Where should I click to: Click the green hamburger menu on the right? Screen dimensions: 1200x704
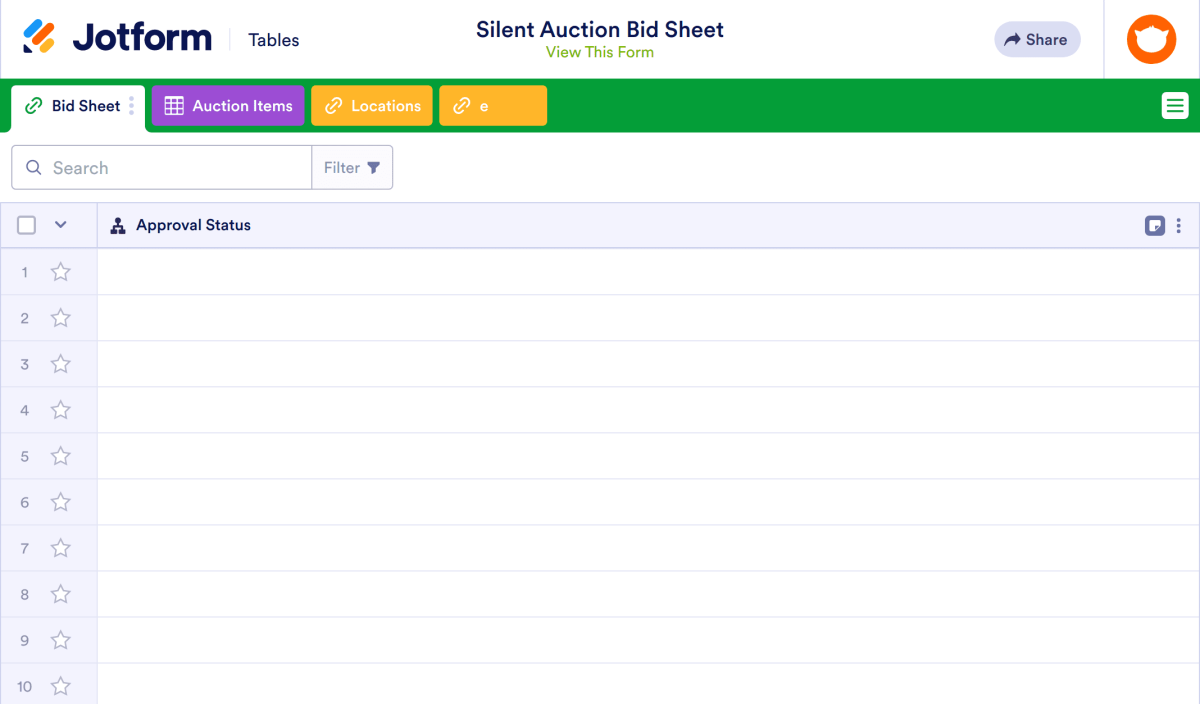point(1174,104)
